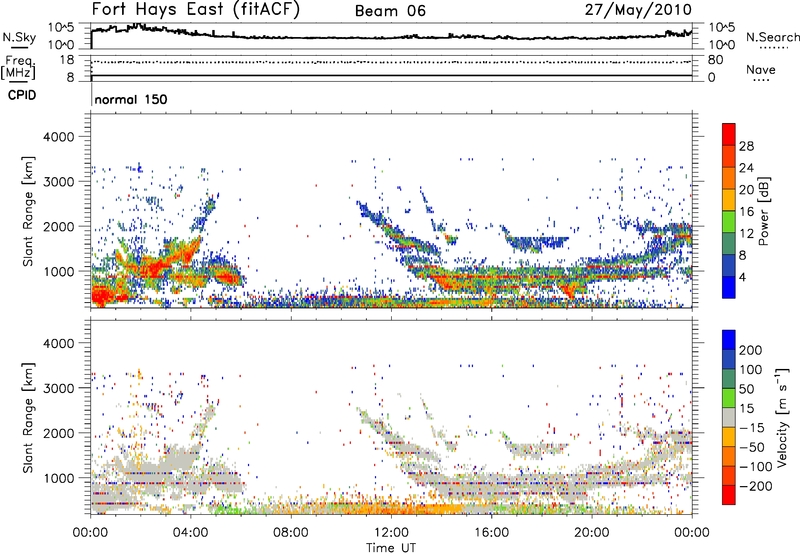Click the power panel 'Slant Range [km]' label
The height and width of the screenshot is (554, 800).
pos(28,211)
